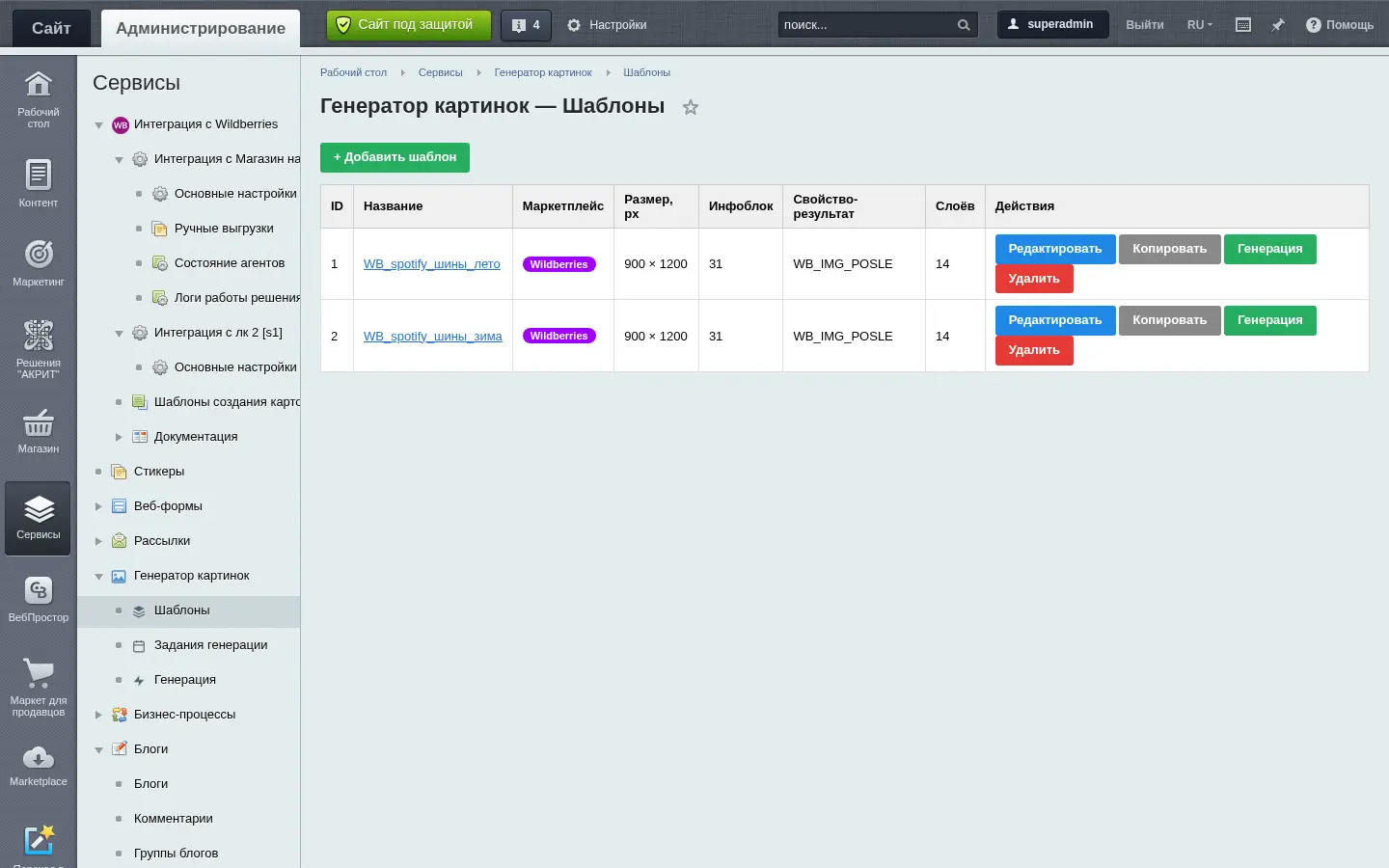The width and height of the screenshot is (1389, 868).
Task: Open the RU language dropdown
Action: coord(1200,25)
